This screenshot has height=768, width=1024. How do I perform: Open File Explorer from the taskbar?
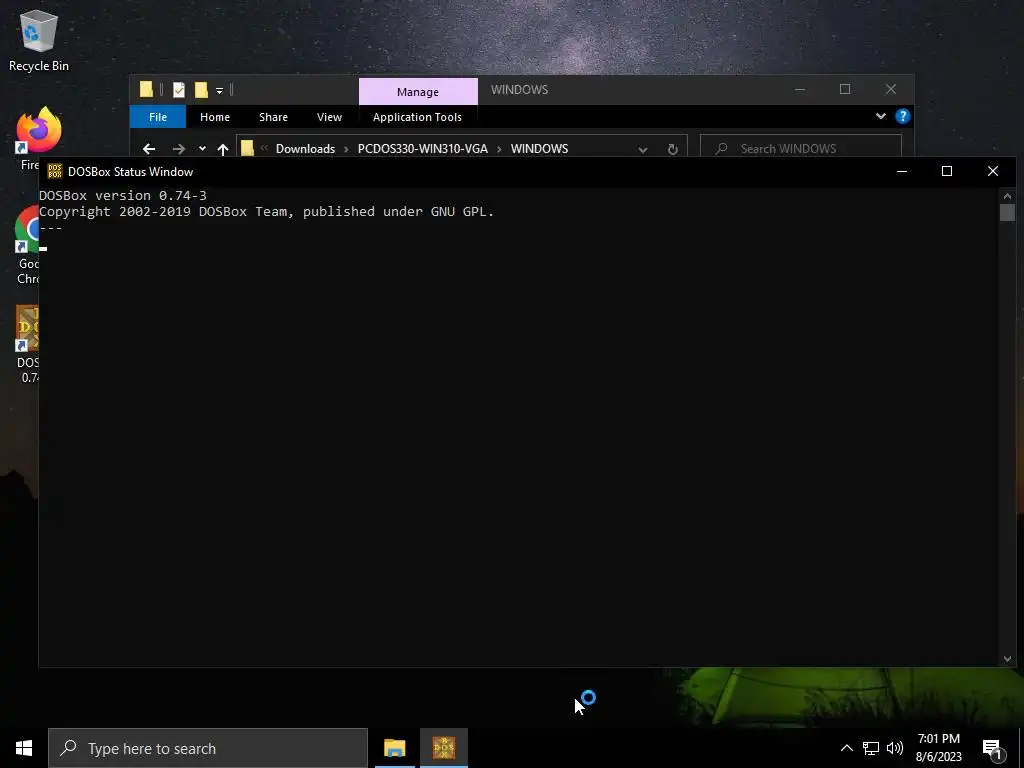pyautogui.click(x=394, y=748)
